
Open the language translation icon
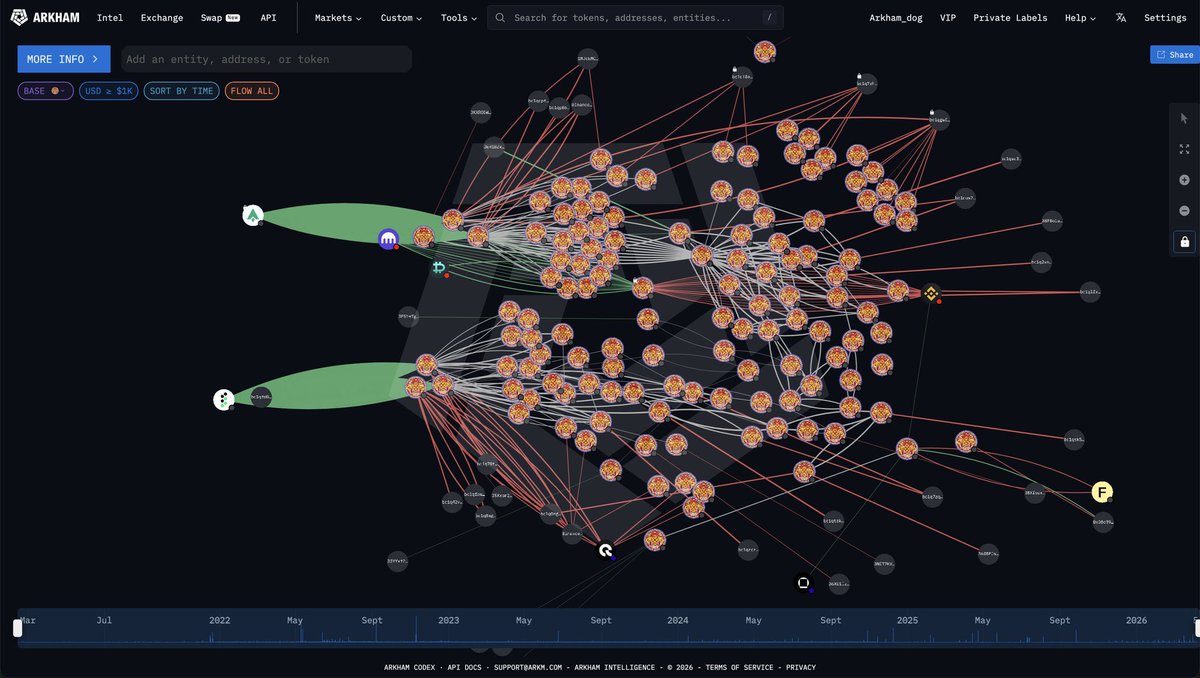[x=1121, y=18]
